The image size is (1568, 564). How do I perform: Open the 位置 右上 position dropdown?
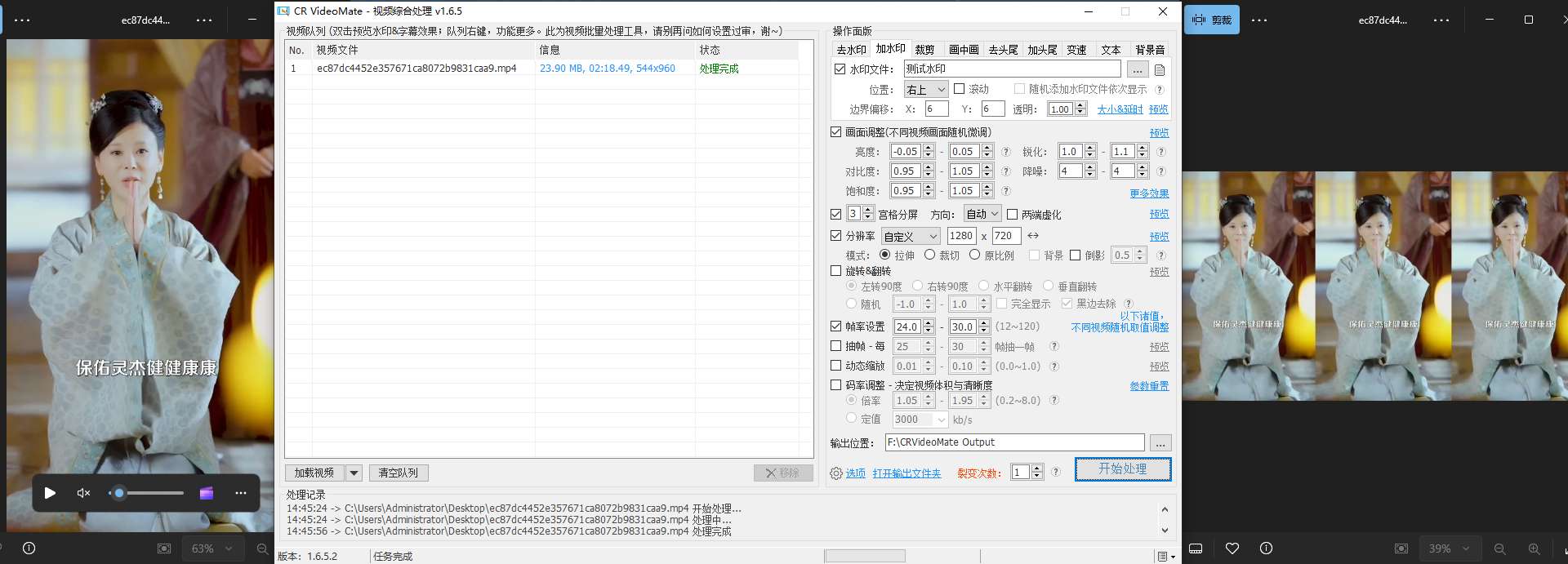point(925,89)
